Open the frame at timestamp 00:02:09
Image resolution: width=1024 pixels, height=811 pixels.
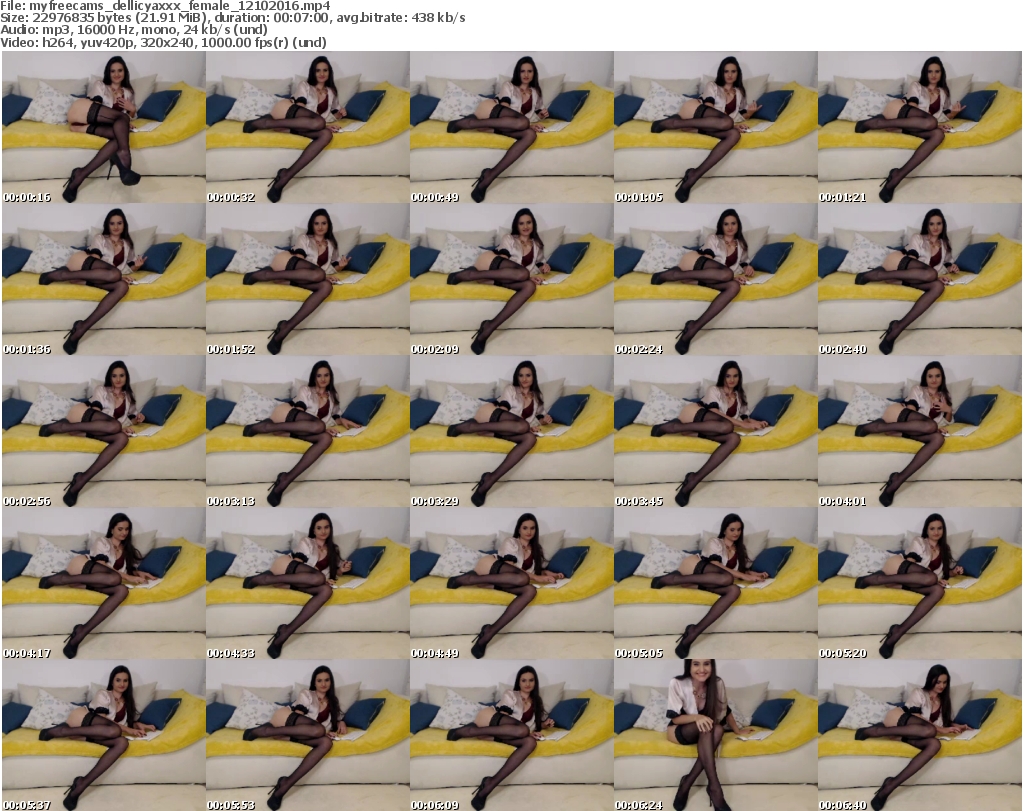click(x=511, y=280)
